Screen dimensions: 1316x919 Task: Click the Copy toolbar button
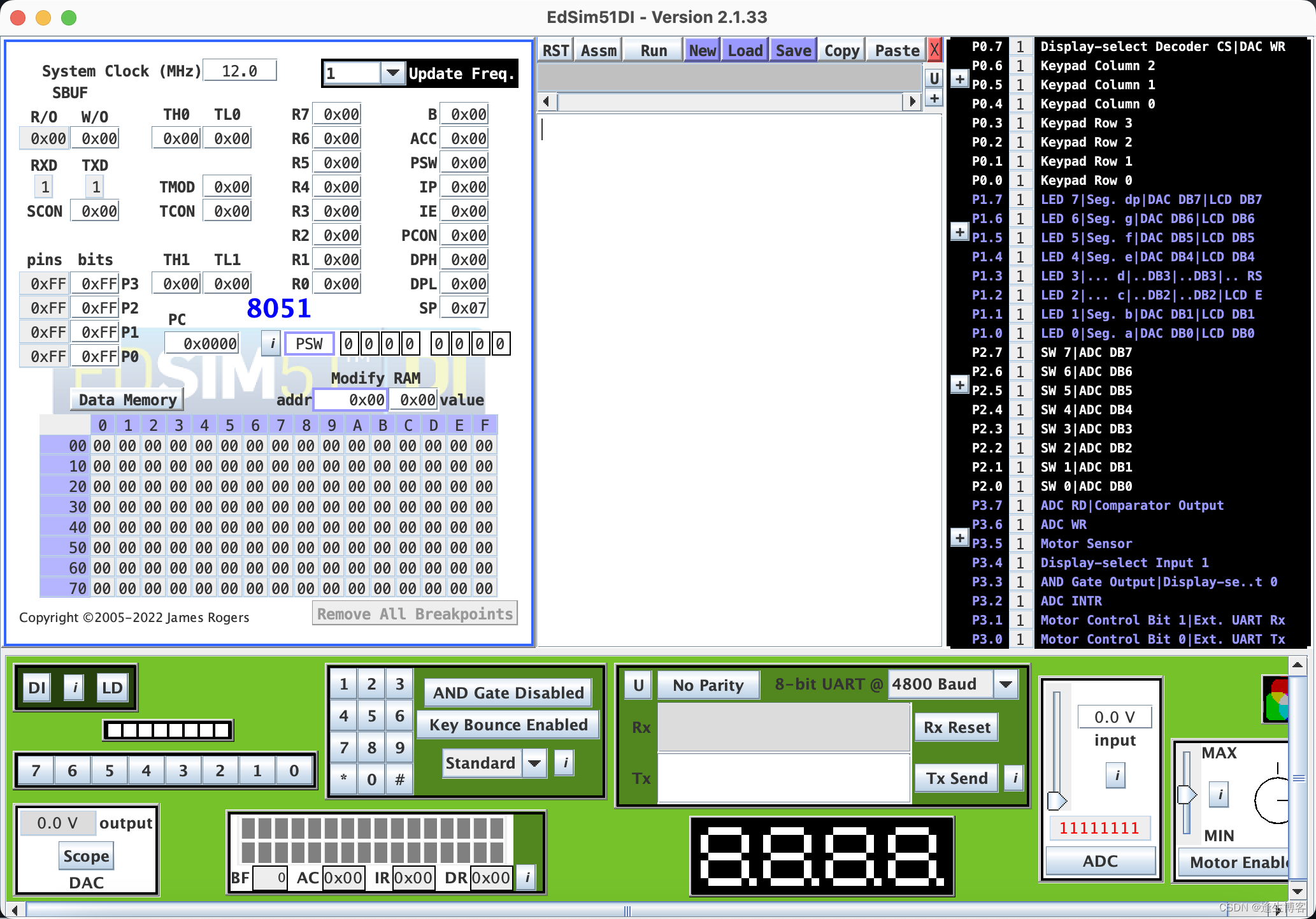pos(841,49)
